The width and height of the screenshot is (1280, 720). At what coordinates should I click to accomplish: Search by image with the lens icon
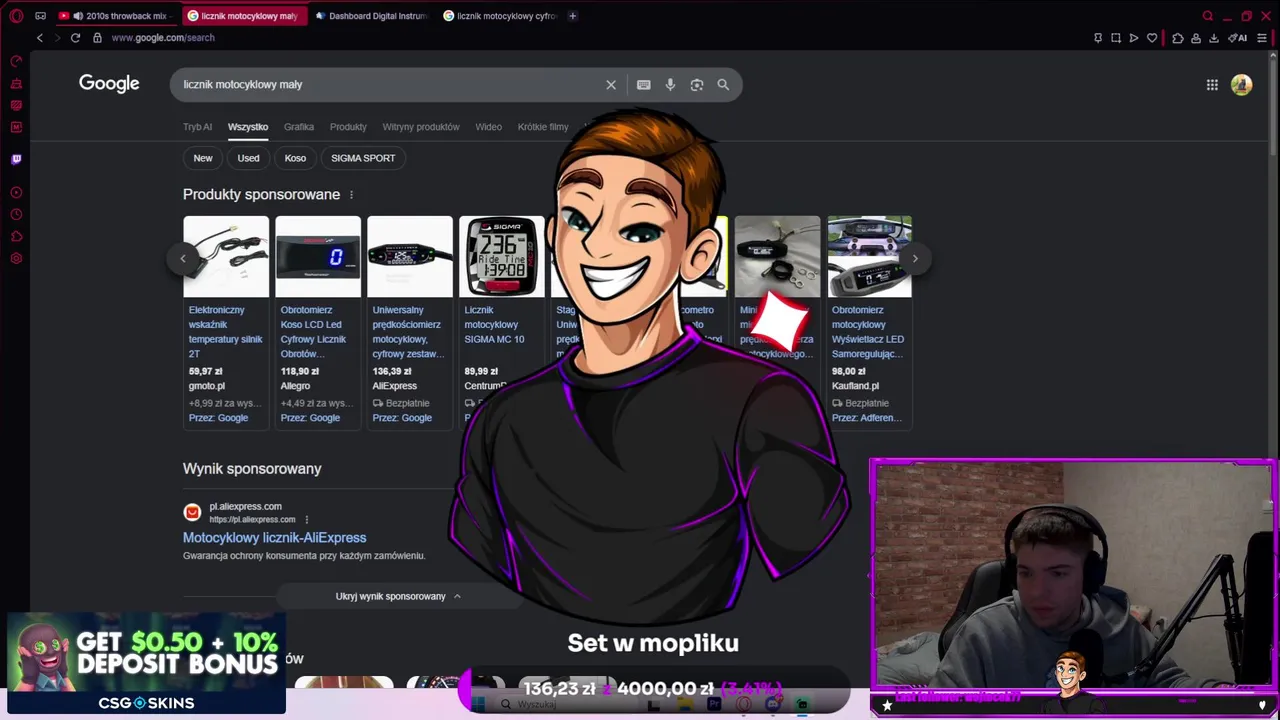[x=697, y=85]
